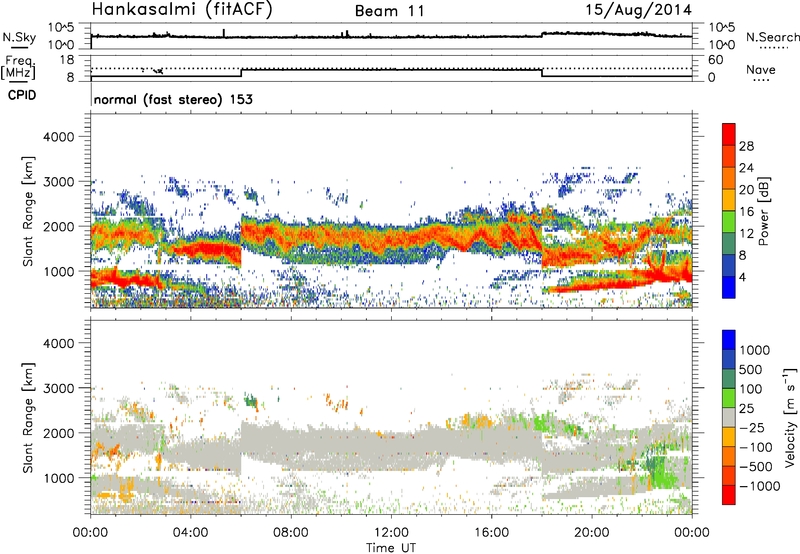
Task: Click the N.Search legend label
Action: 772,37
